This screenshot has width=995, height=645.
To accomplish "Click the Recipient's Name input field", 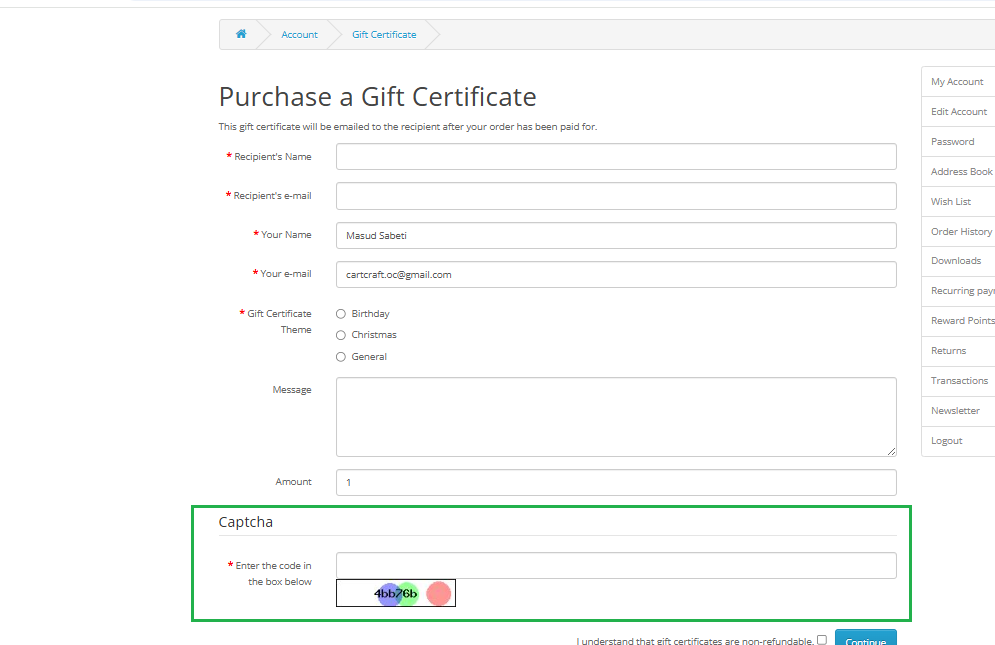I will pos(616,156).
